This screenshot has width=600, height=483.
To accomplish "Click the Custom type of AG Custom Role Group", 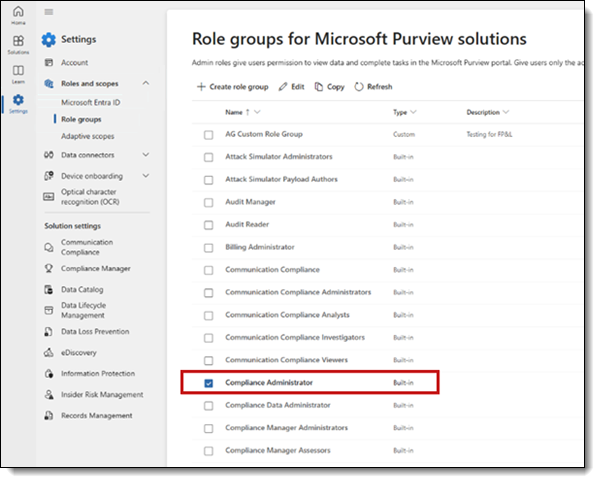I will (404, 134).
